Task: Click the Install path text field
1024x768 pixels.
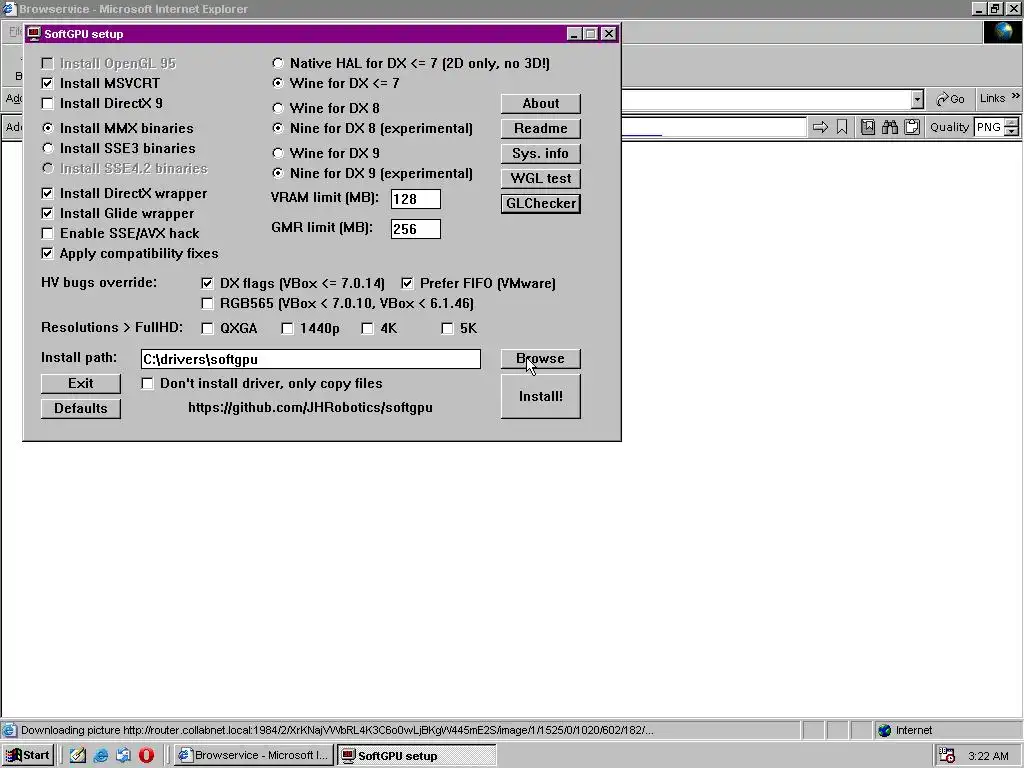Action: pos(311,359)
